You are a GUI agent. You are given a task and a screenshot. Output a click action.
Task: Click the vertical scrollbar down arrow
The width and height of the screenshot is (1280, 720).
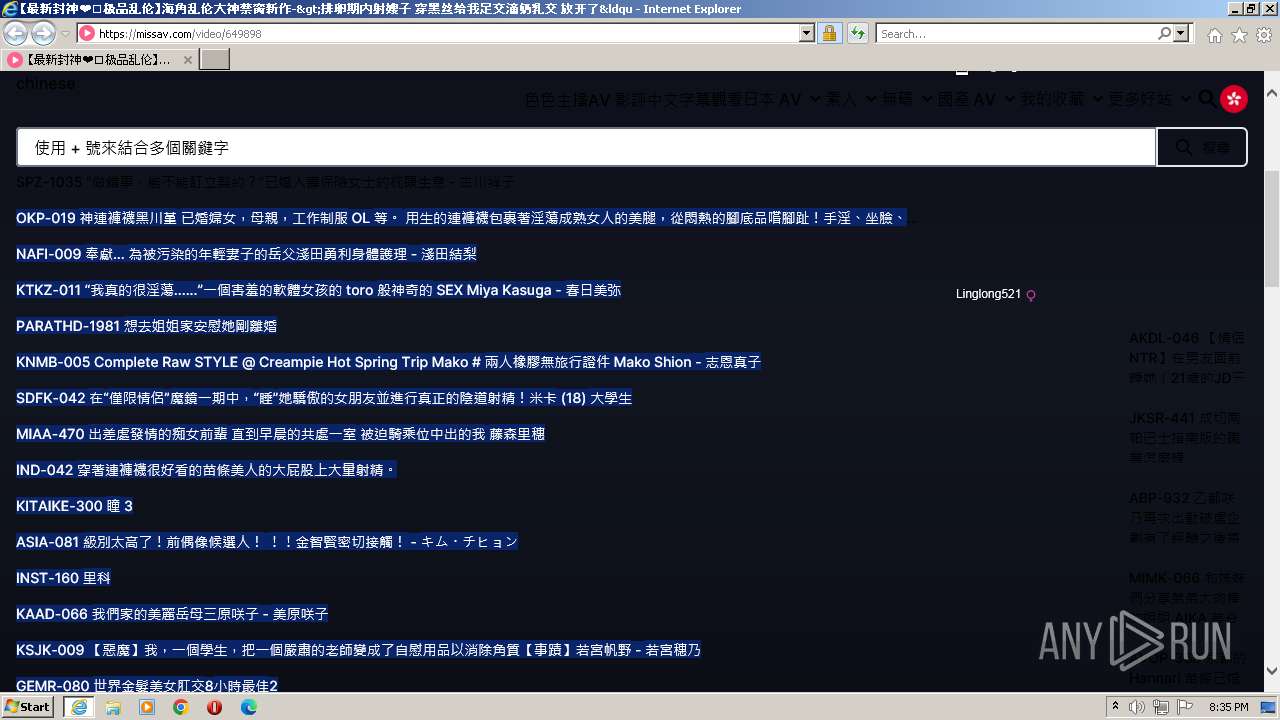(x=1271, y=671)
